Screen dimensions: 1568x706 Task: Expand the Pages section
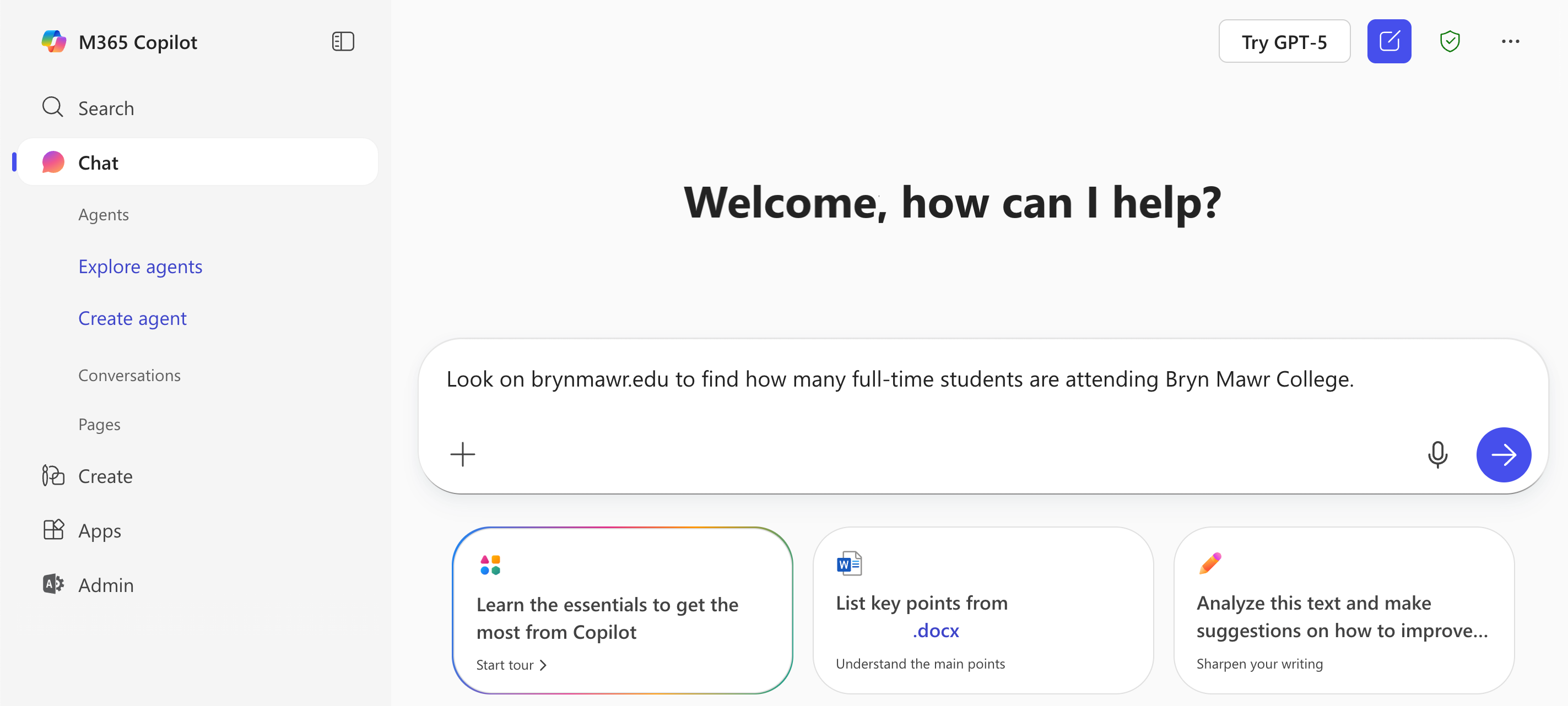[x=99, y=423]
